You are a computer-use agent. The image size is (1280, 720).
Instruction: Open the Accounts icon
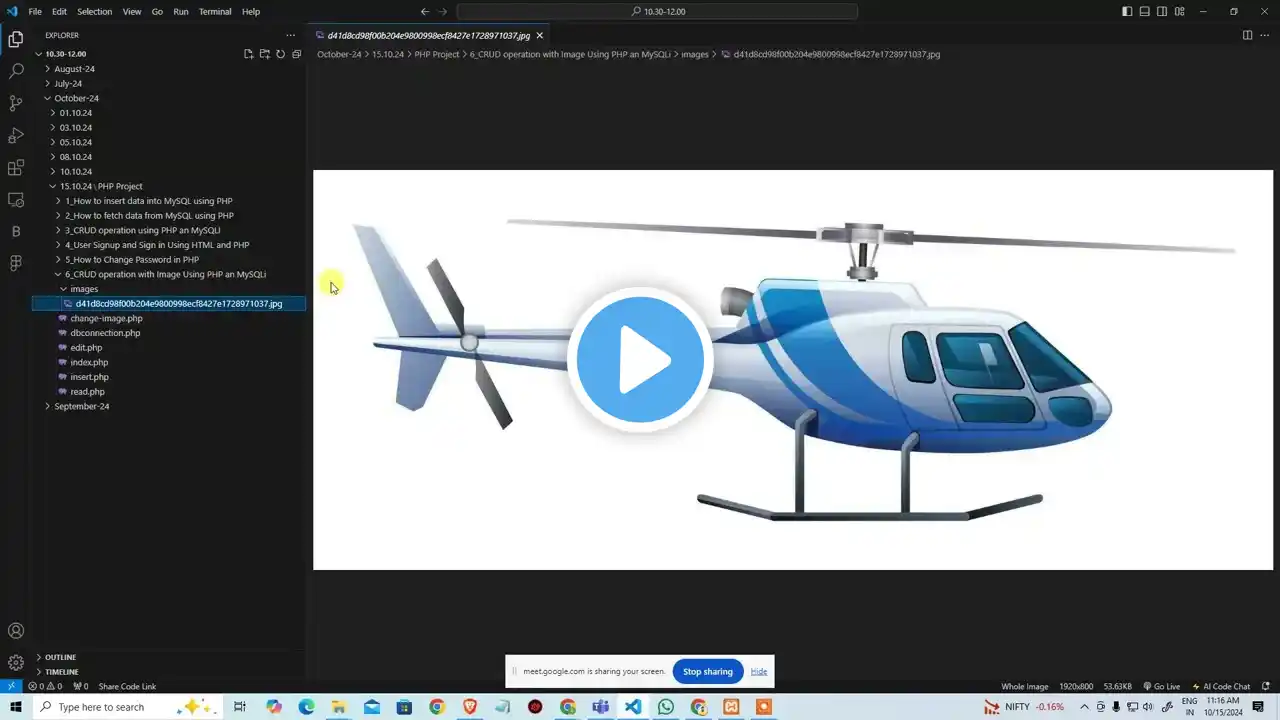(16, 631)
